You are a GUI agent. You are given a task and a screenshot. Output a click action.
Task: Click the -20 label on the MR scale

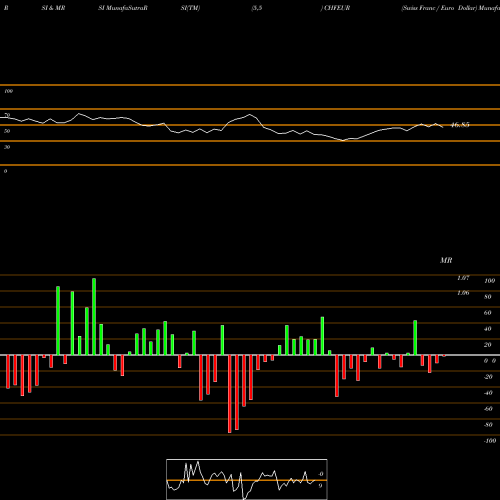coord(488,377)
